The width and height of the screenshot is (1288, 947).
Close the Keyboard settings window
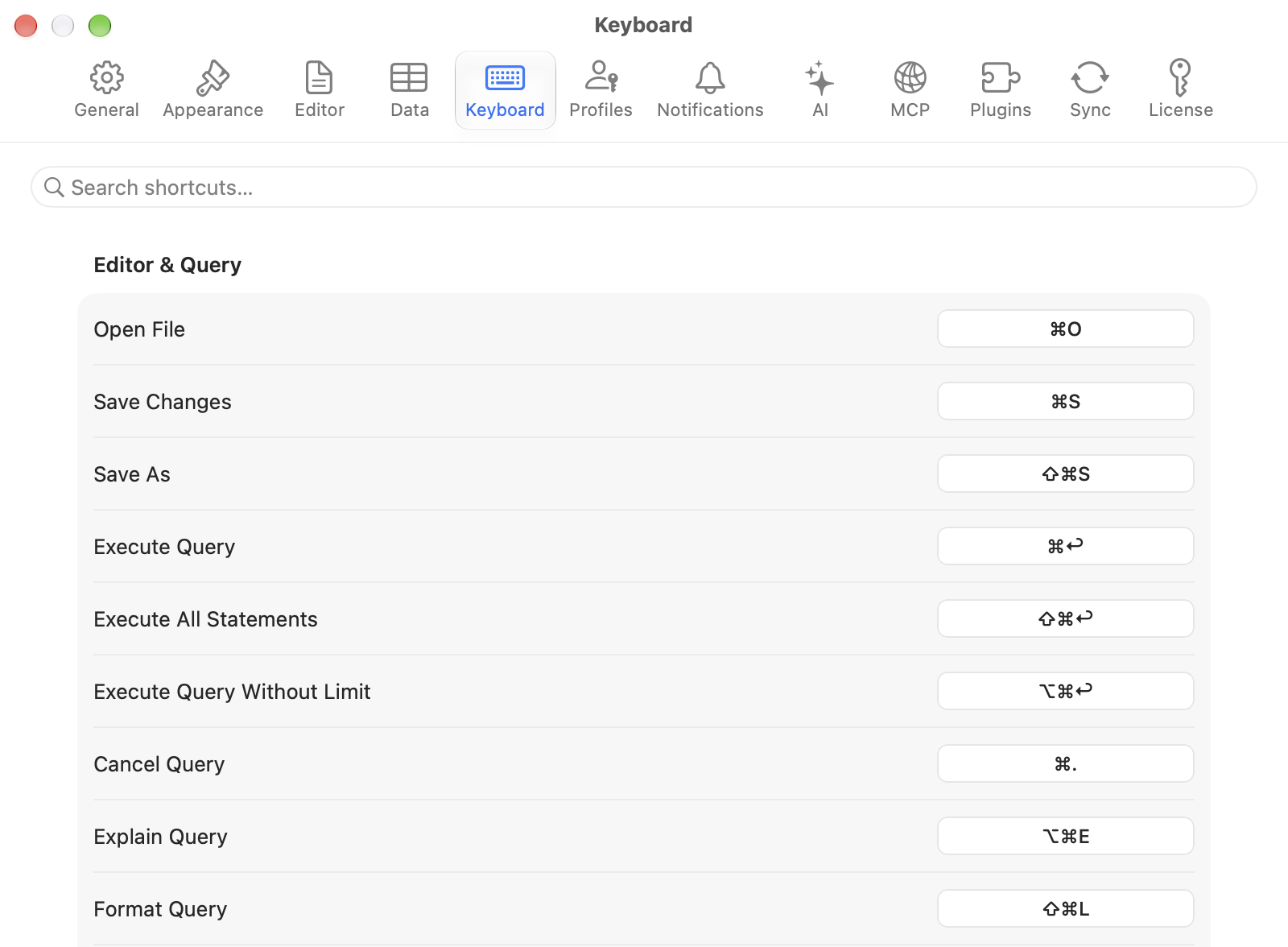click(26, 26)
